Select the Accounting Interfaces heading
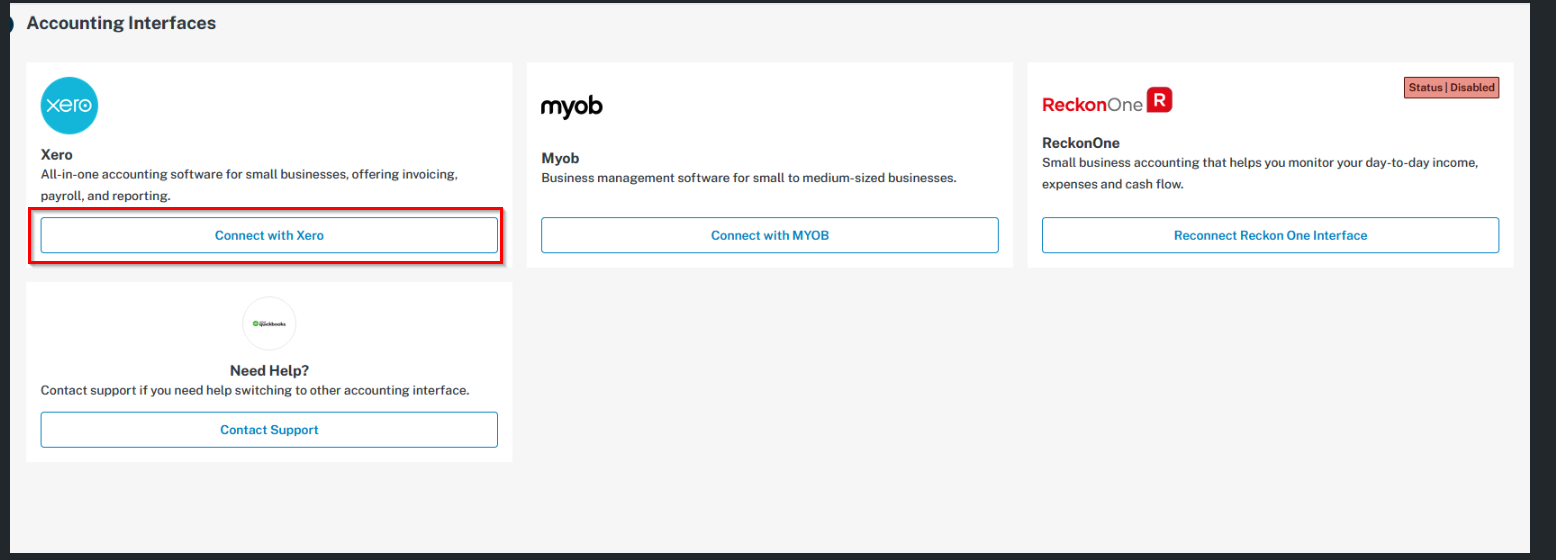 pos(121,23)
